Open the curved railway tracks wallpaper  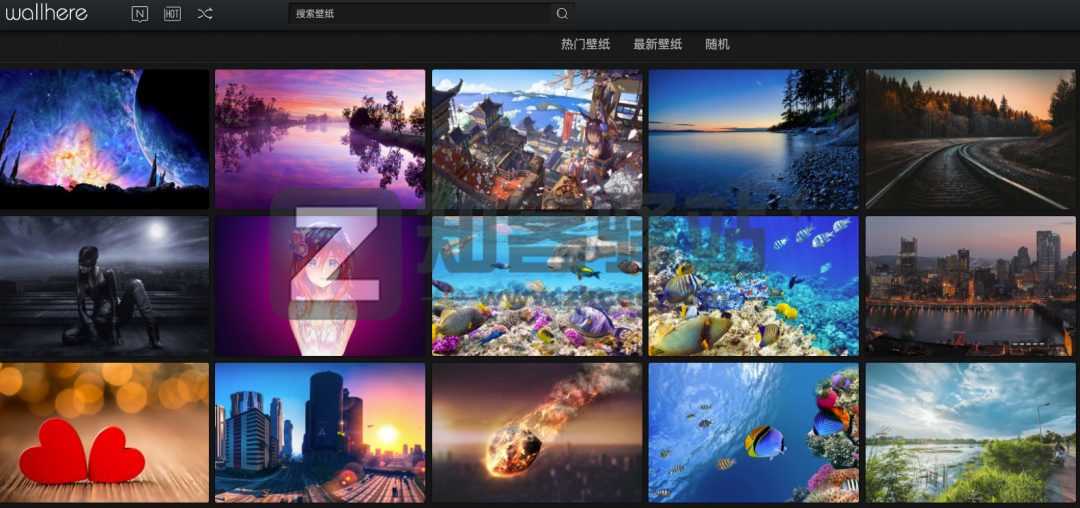click(x=970, y=138)
